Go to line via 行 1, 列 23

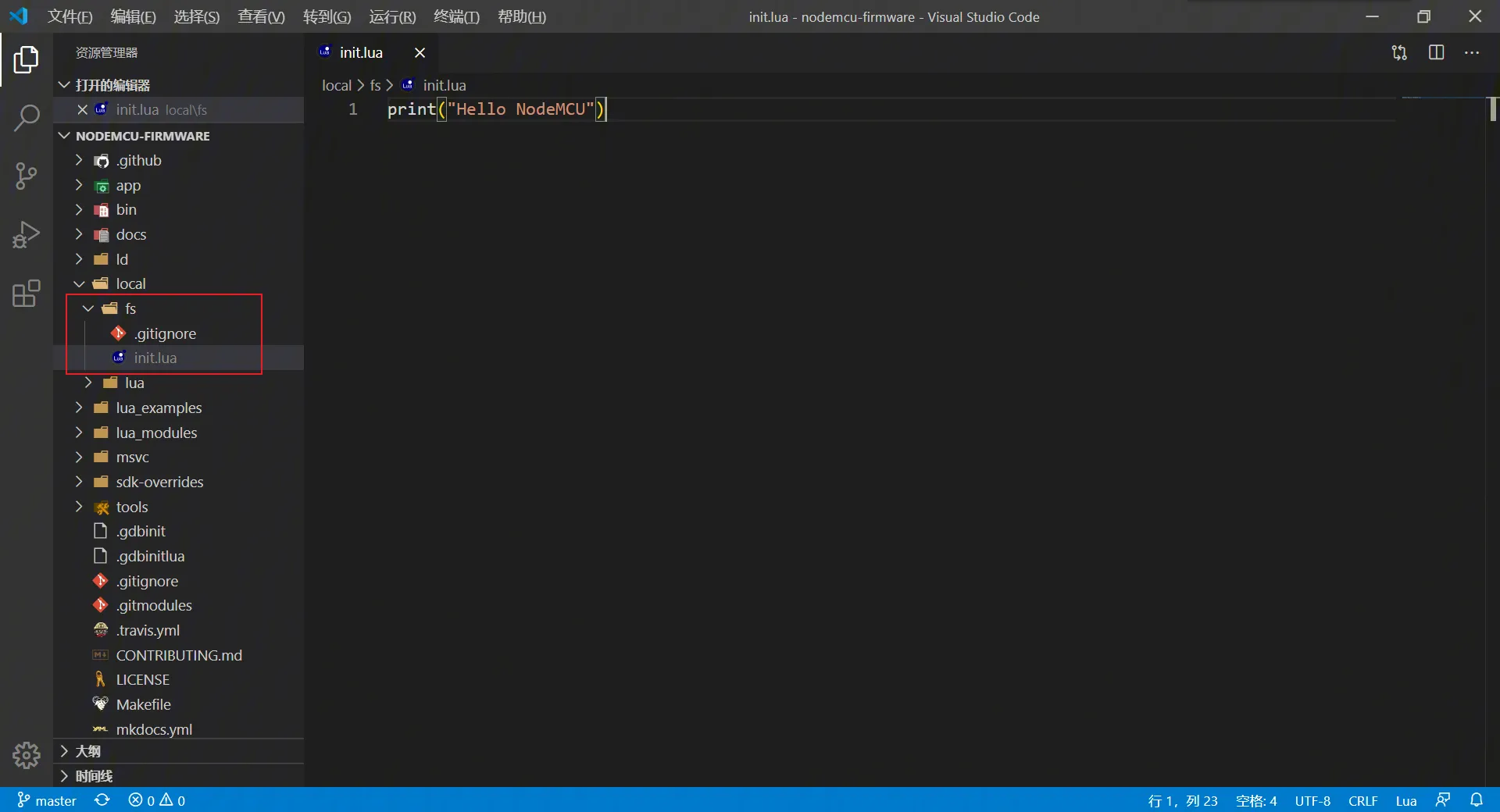click(1183, 801)
